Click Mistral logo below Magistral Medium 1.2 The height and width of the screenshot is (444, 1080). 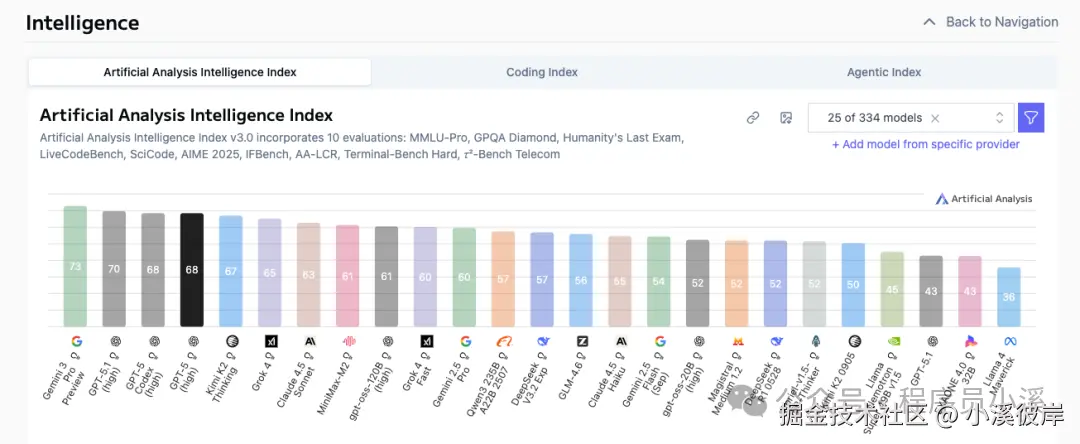737,341
